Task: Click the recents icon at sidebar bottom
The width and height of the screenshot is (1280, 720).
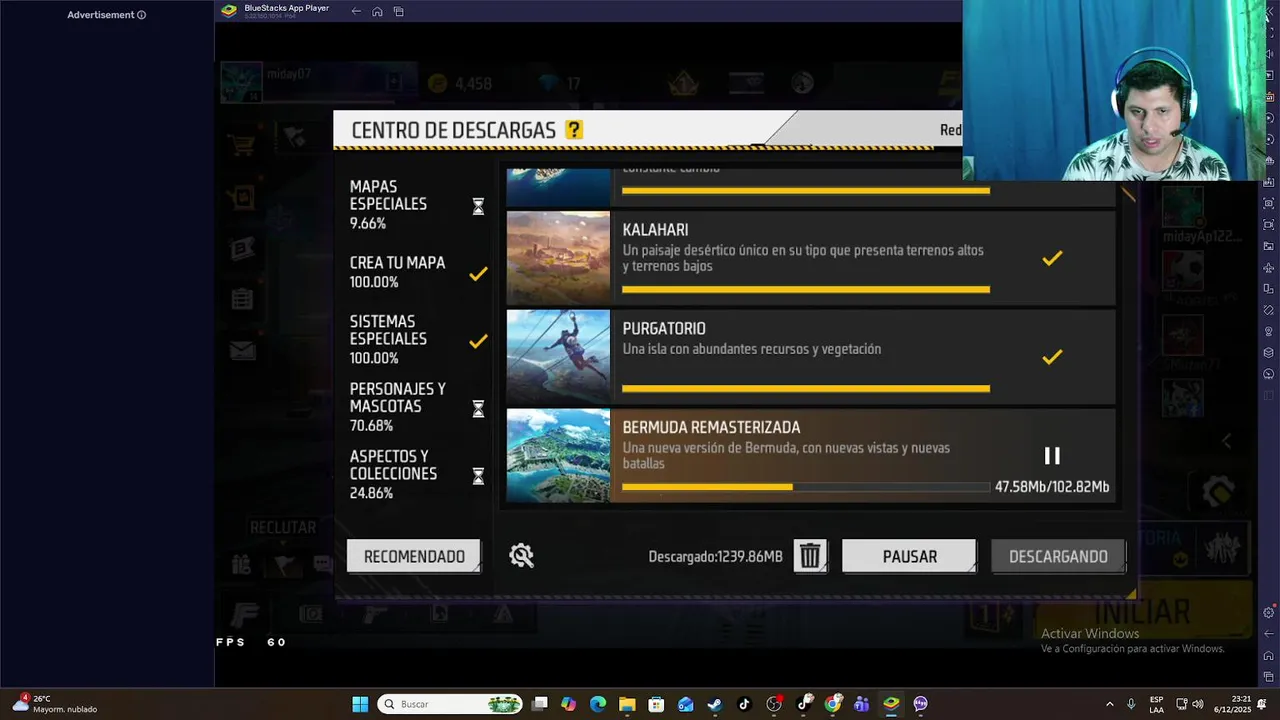Action: 1269,677
